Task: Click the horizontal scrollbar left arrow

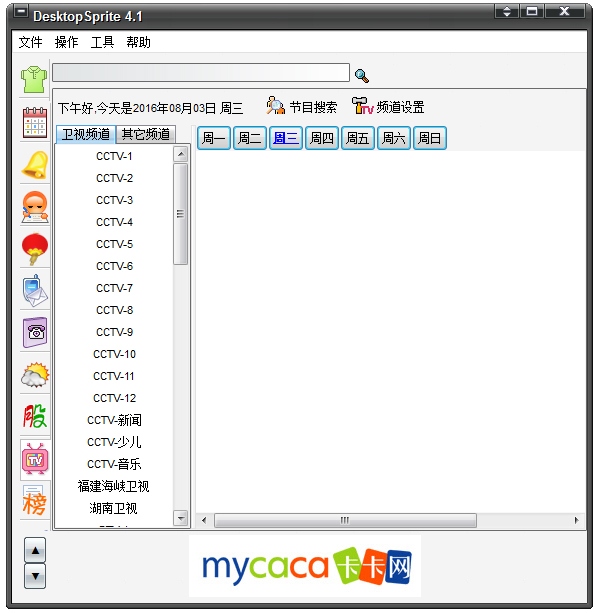Action: tap(204, 520)
